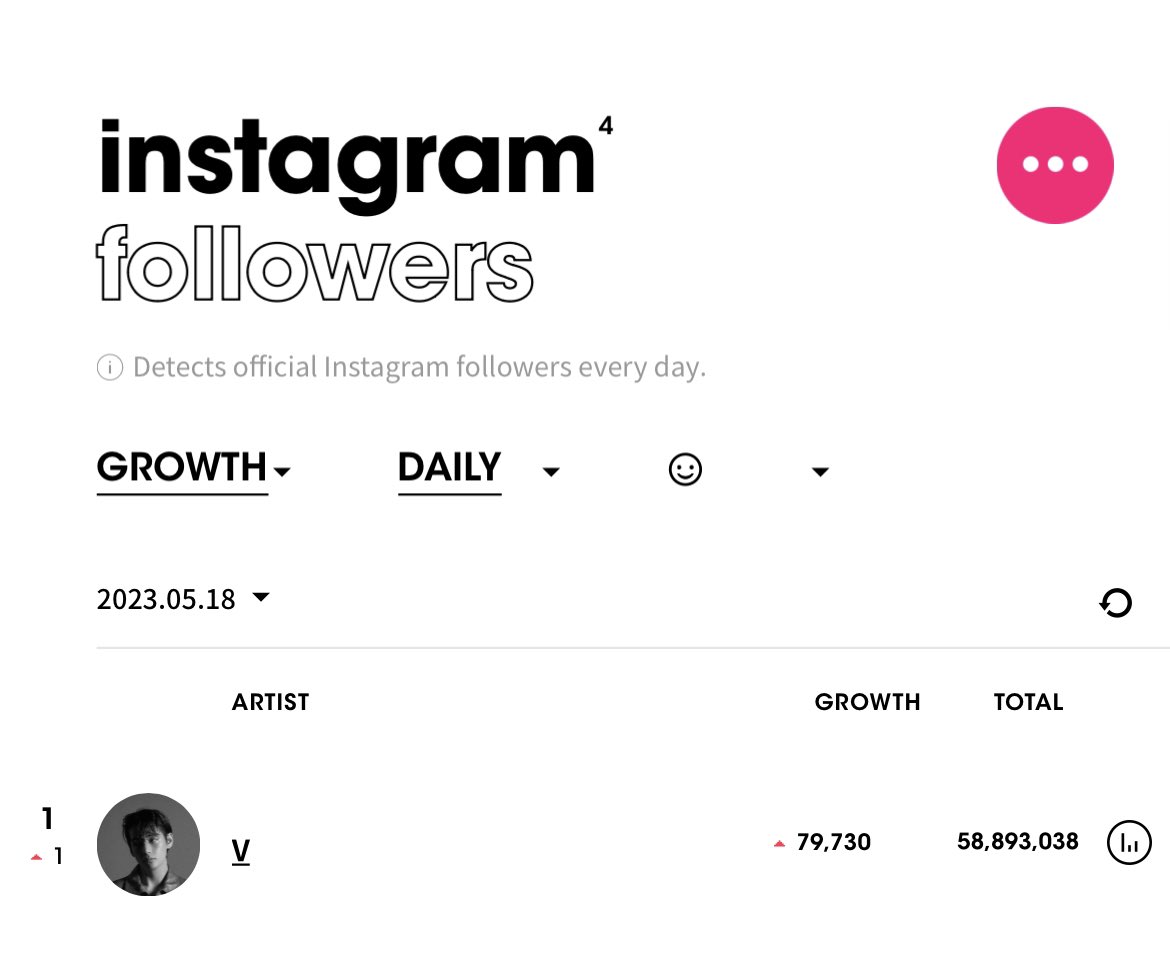
Task: Select the GROWTH sort tab
Action: [x=182, y=469]
